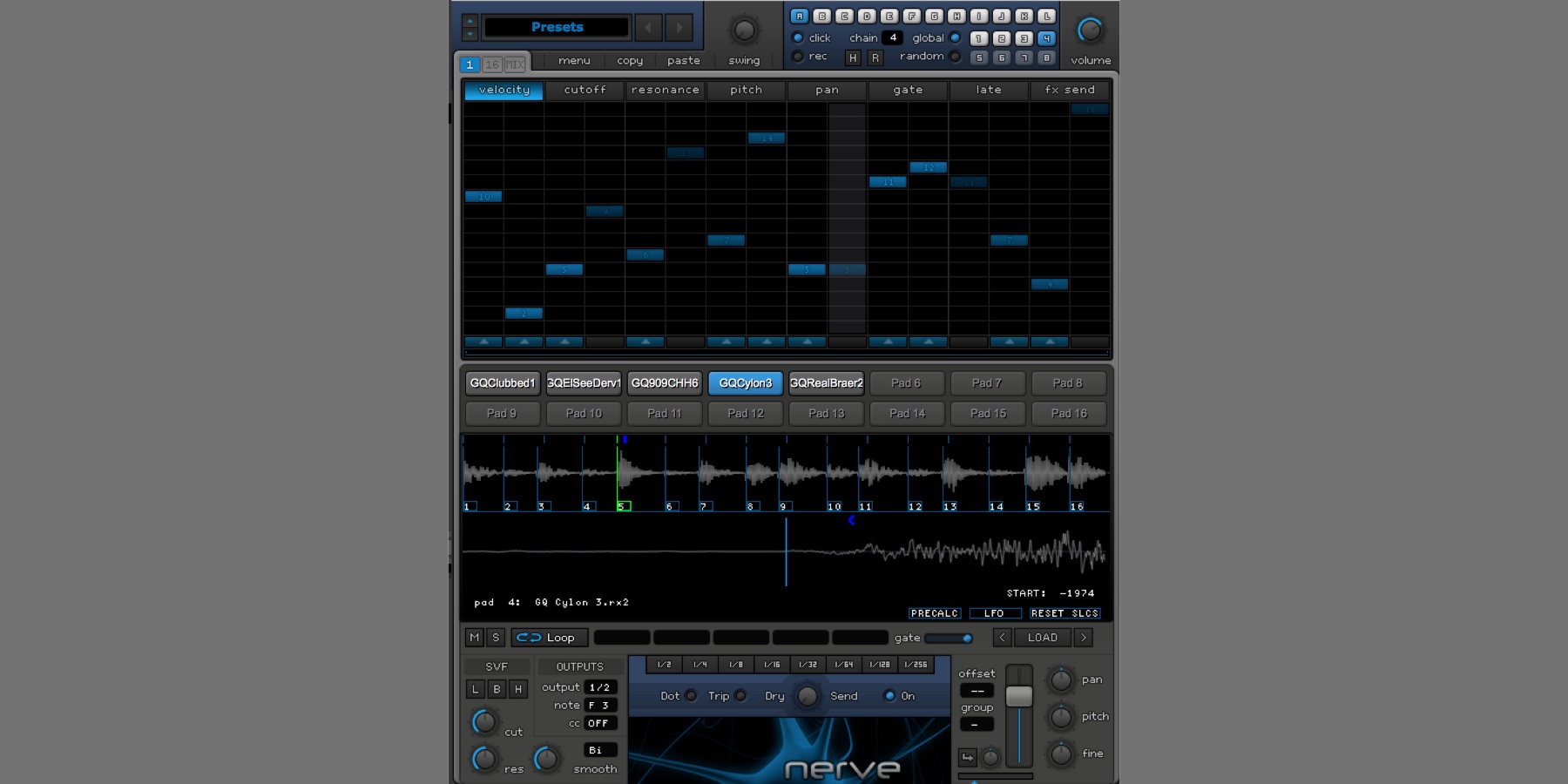Select pattern B button

[821, 16]
